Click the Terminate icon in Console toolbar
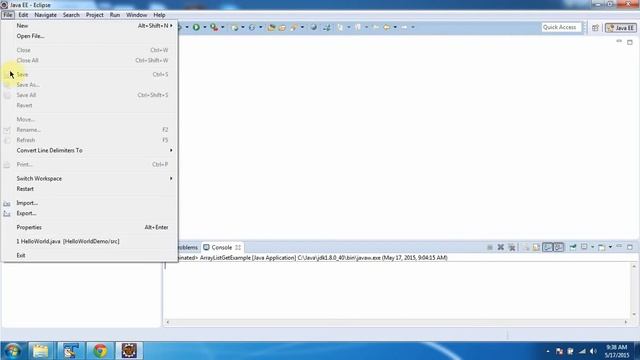 point(489,247)
